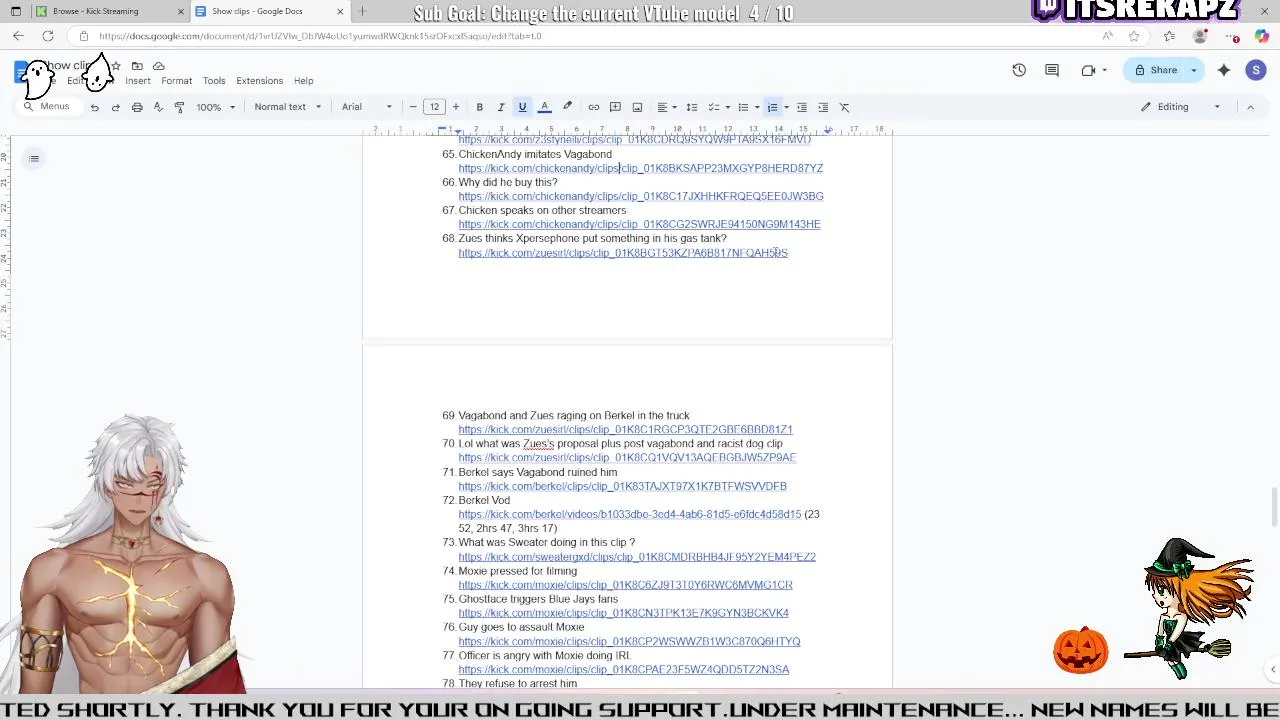This screenshot has height=720, width=1280.
Task: Open the zoom 100% dropdown
Action: click(x=216, y=107)
